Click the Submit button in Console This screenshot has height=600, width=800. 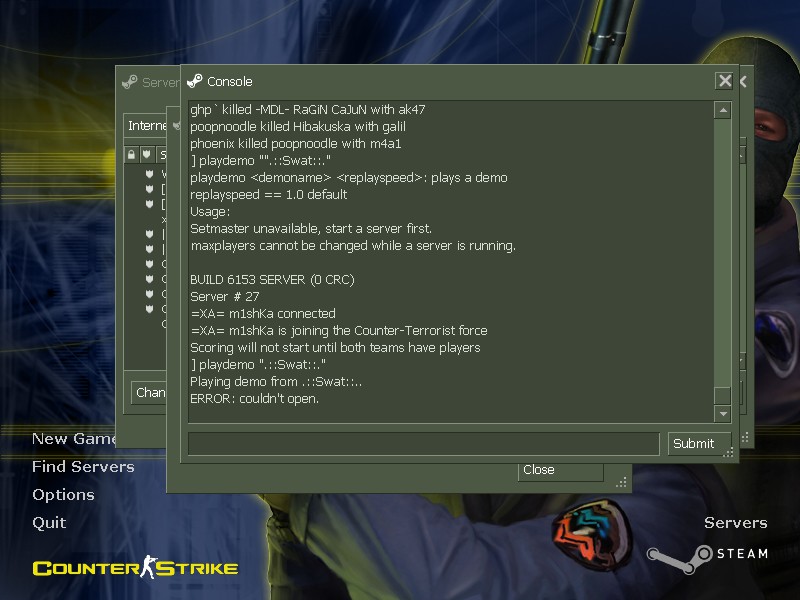click(699, 443)
